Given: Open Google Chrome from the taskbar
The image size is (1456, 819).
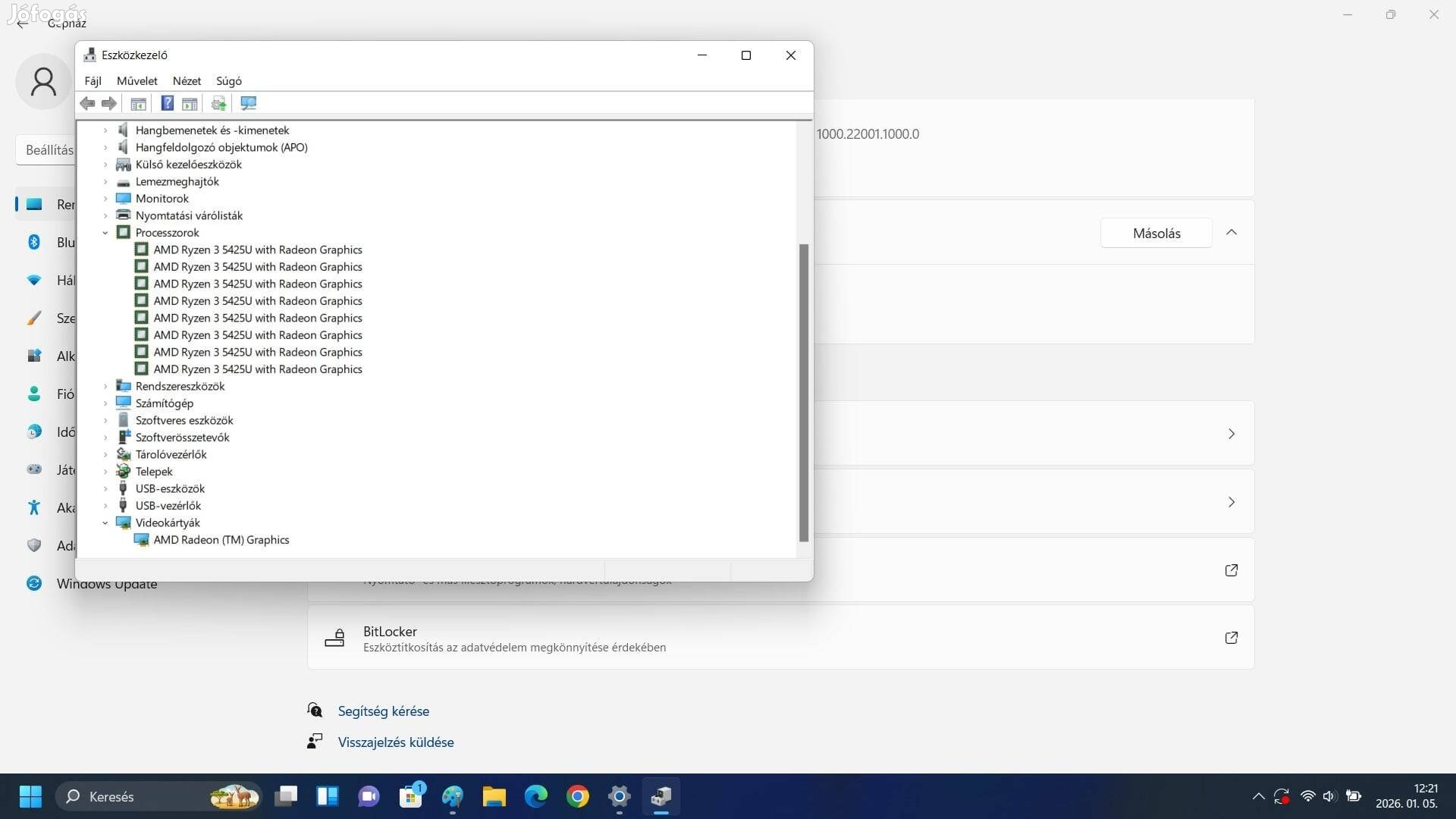Looking at the screenshot, I should click(x=577, y=796).
